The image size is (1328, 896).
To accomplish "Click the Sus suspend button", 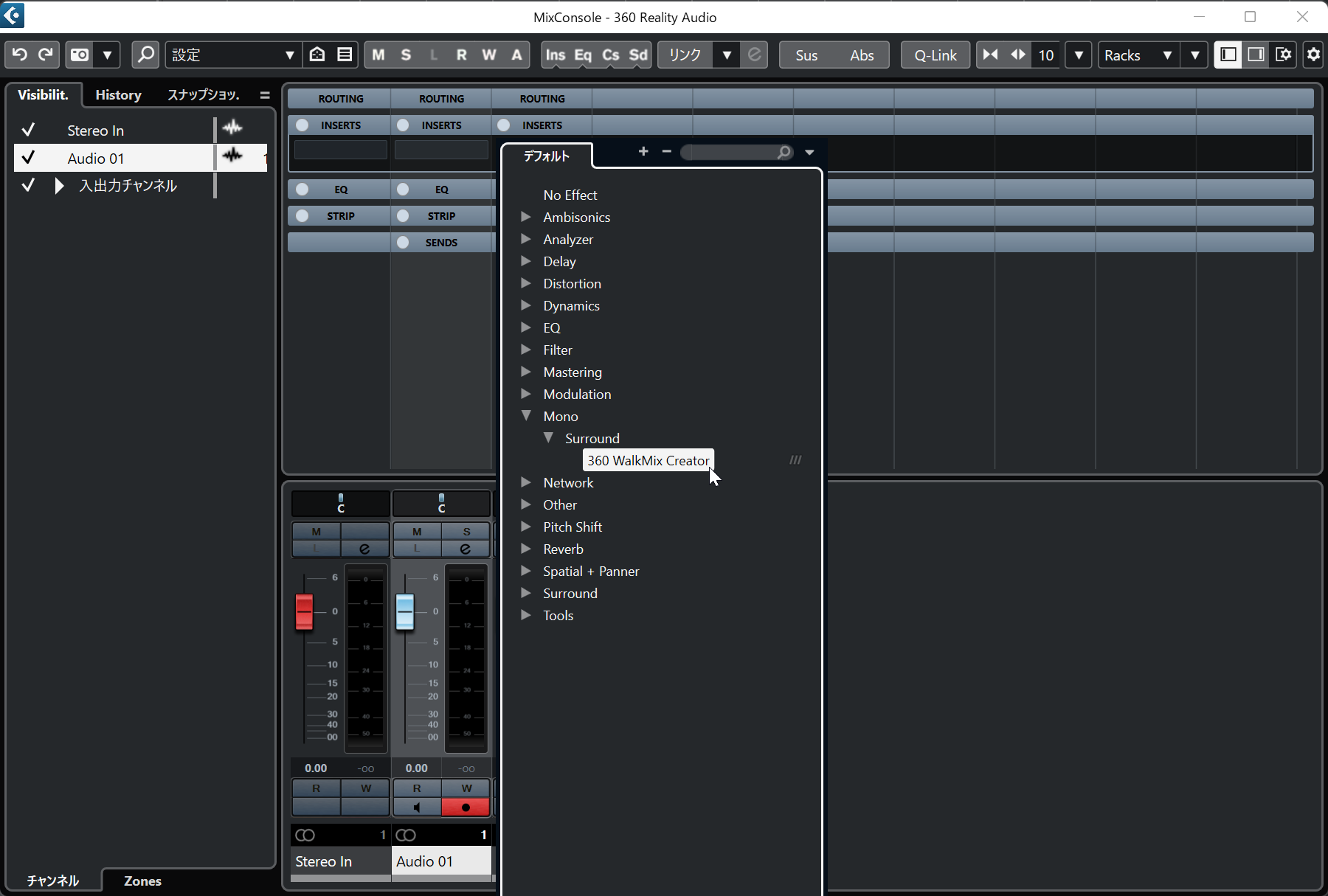I will pyautogui.click(x=806, y=55).
